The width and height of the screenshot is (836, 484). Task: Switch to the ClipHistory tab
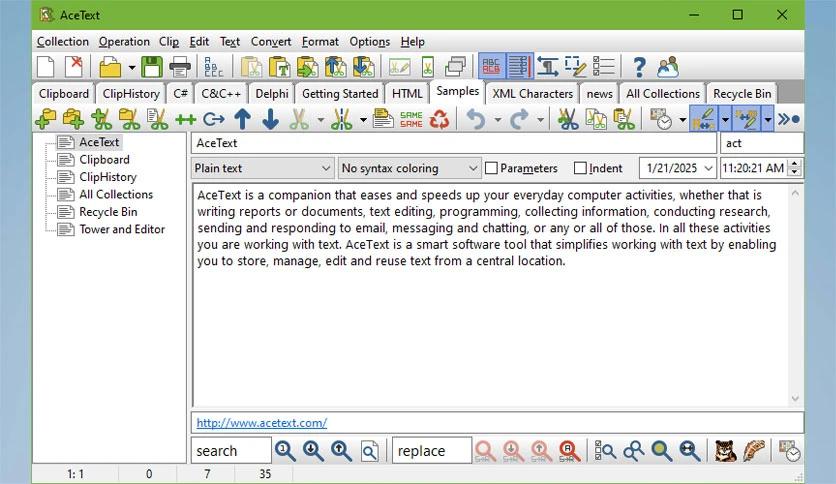pyautogui.click(x=131, y=94)
